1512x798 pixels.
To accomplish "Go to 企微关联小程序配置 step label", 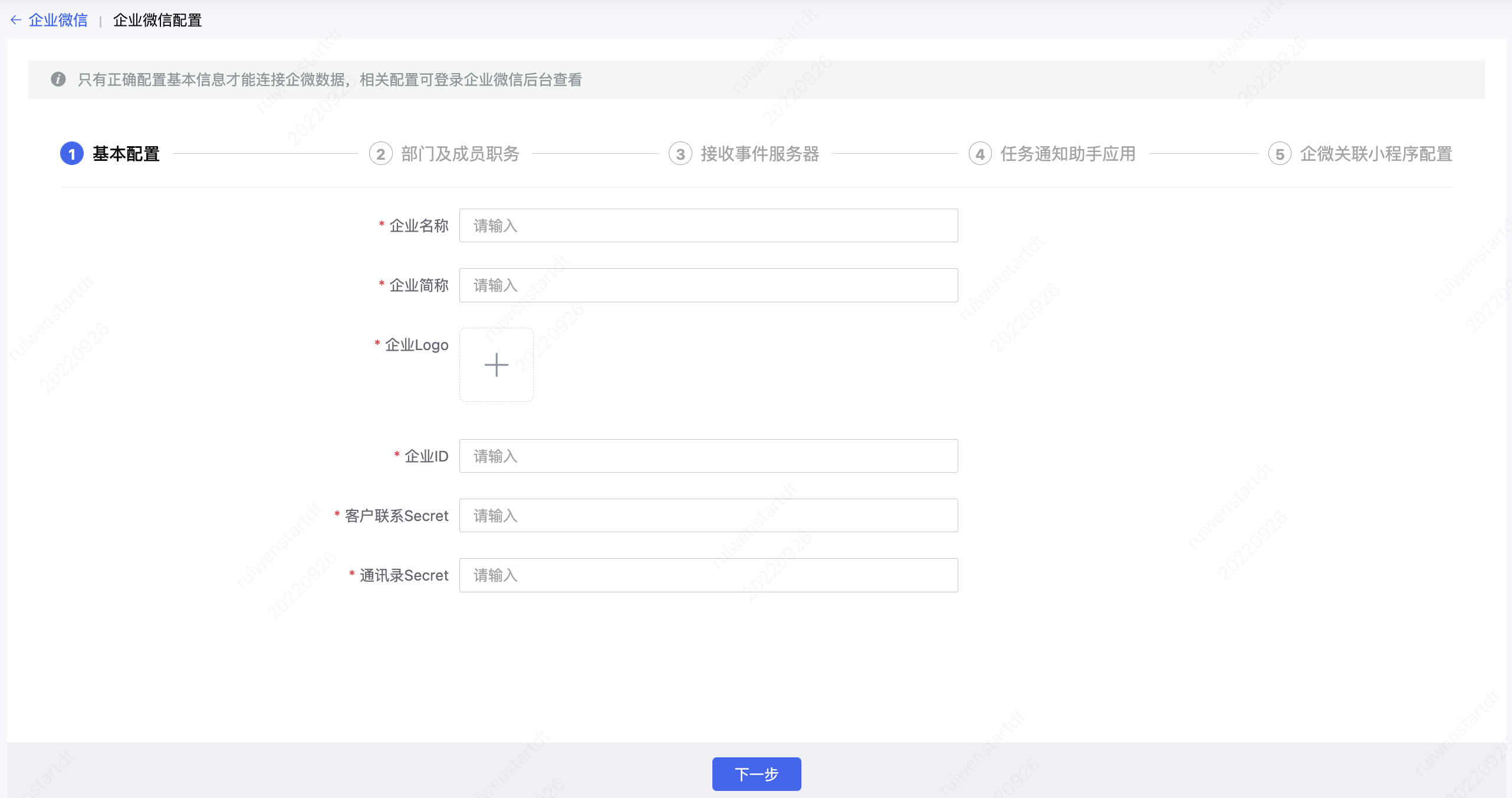I will [1376, 154].
